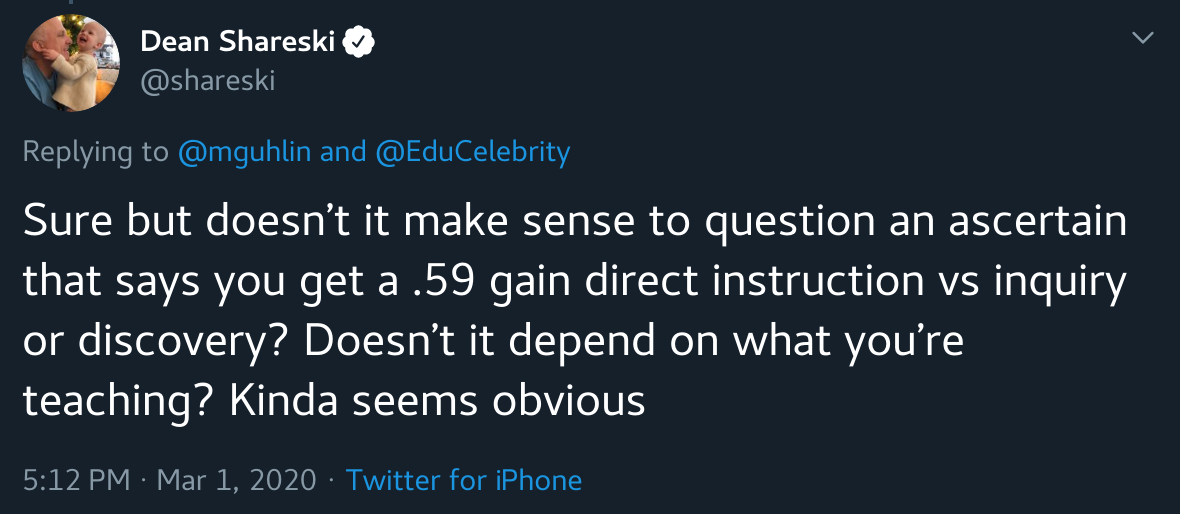Click the display name Dean Shareski
The width and height of the screenshot is (1180, 514).
tap(238, 42)
